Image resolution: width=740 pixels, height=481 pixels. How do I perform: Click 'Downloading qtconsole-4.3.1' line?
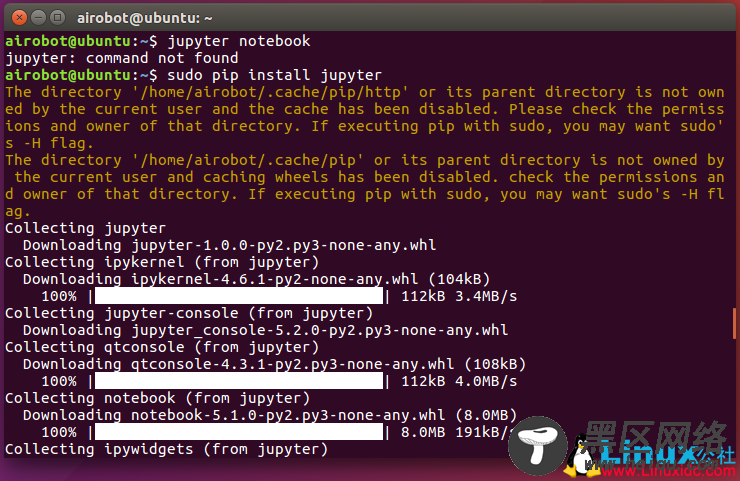[274, 364]
